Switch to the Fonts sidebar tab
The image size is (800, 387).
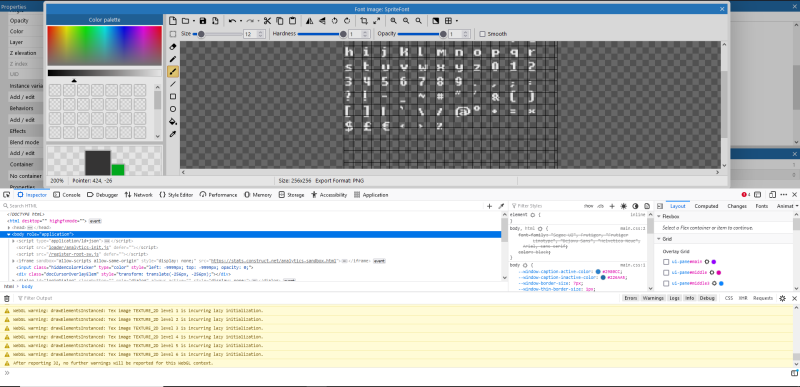pos(762,206)
